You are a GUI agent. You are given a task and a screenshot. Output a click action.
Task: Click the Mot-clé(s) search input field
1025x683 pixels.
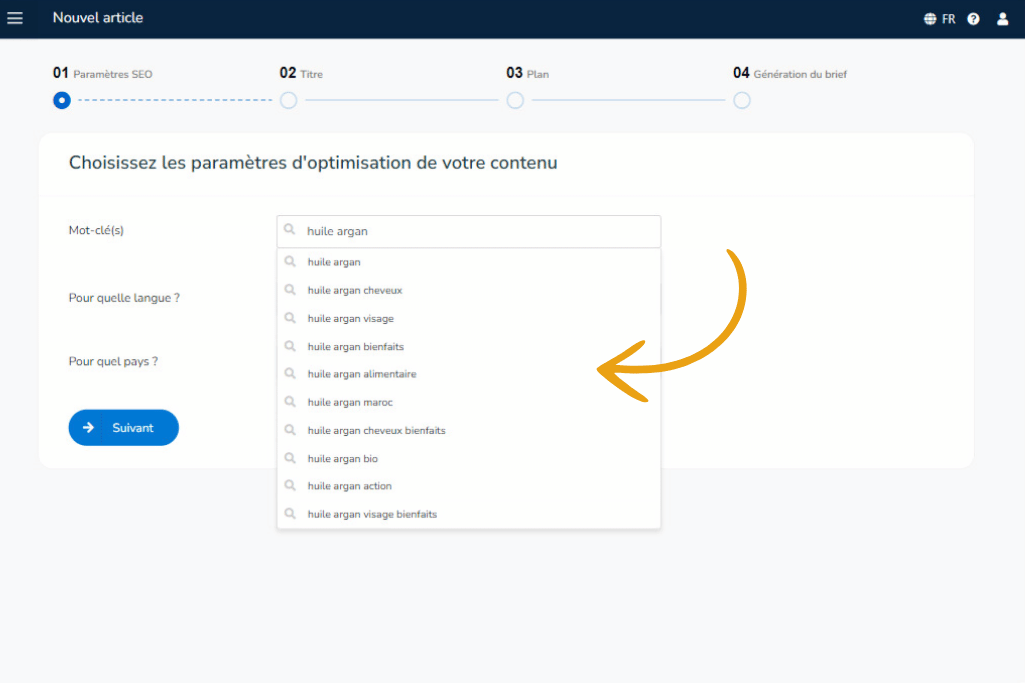pos(469,231)
